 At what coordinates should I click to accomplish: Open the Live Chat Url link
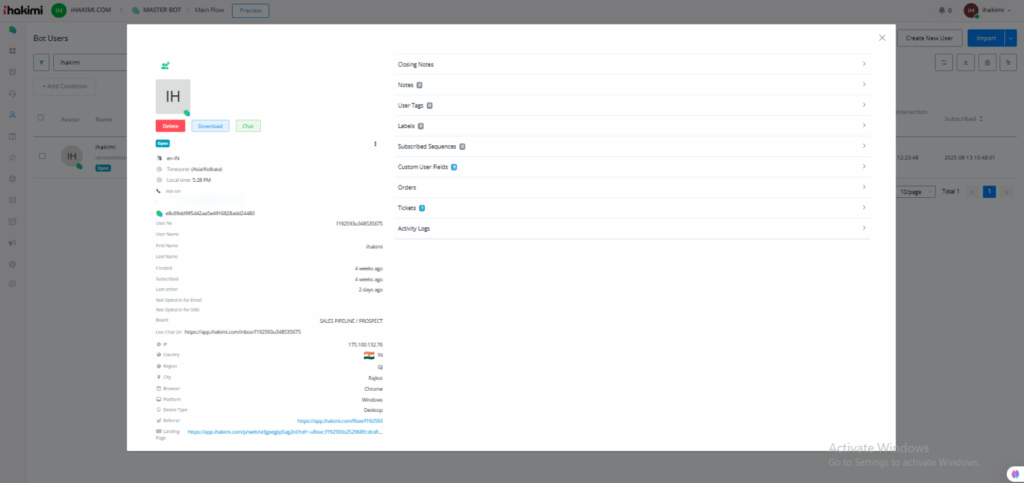(242, 332)
